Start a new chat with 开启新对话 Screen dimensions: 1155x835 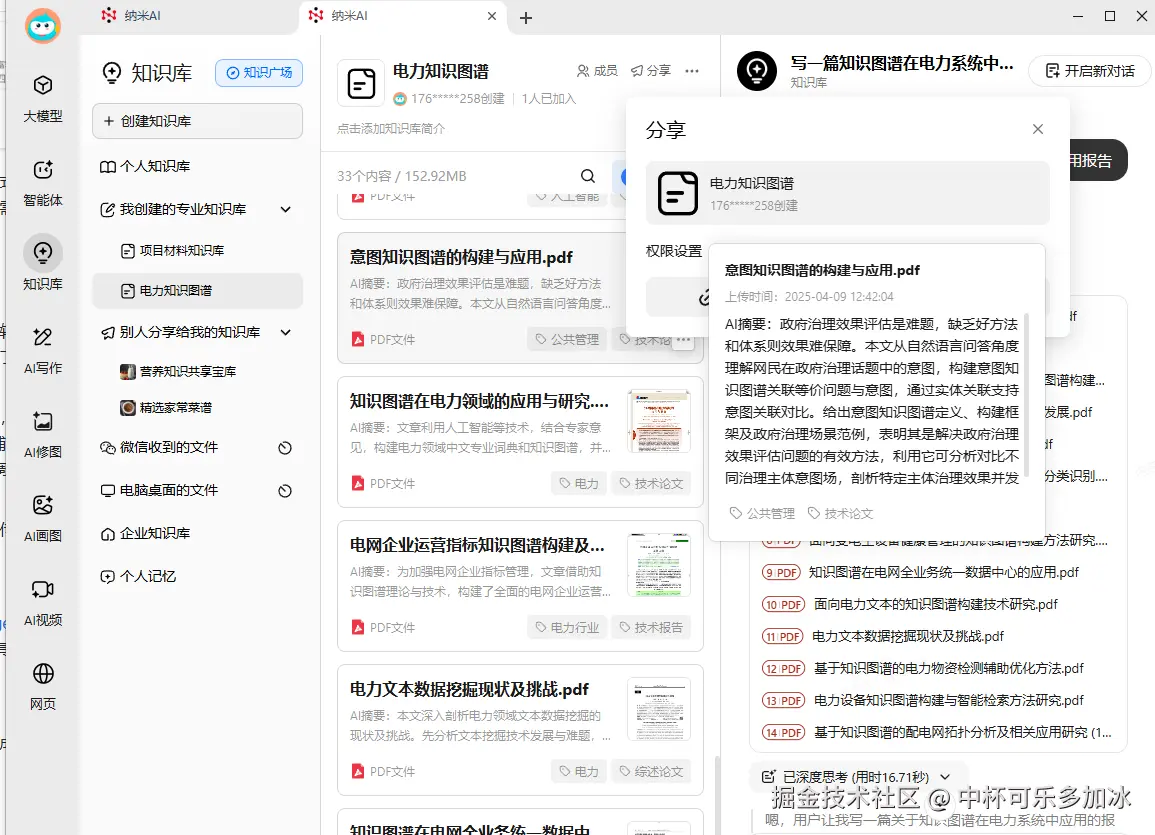pyautogui.click(x=1090, y=71)
